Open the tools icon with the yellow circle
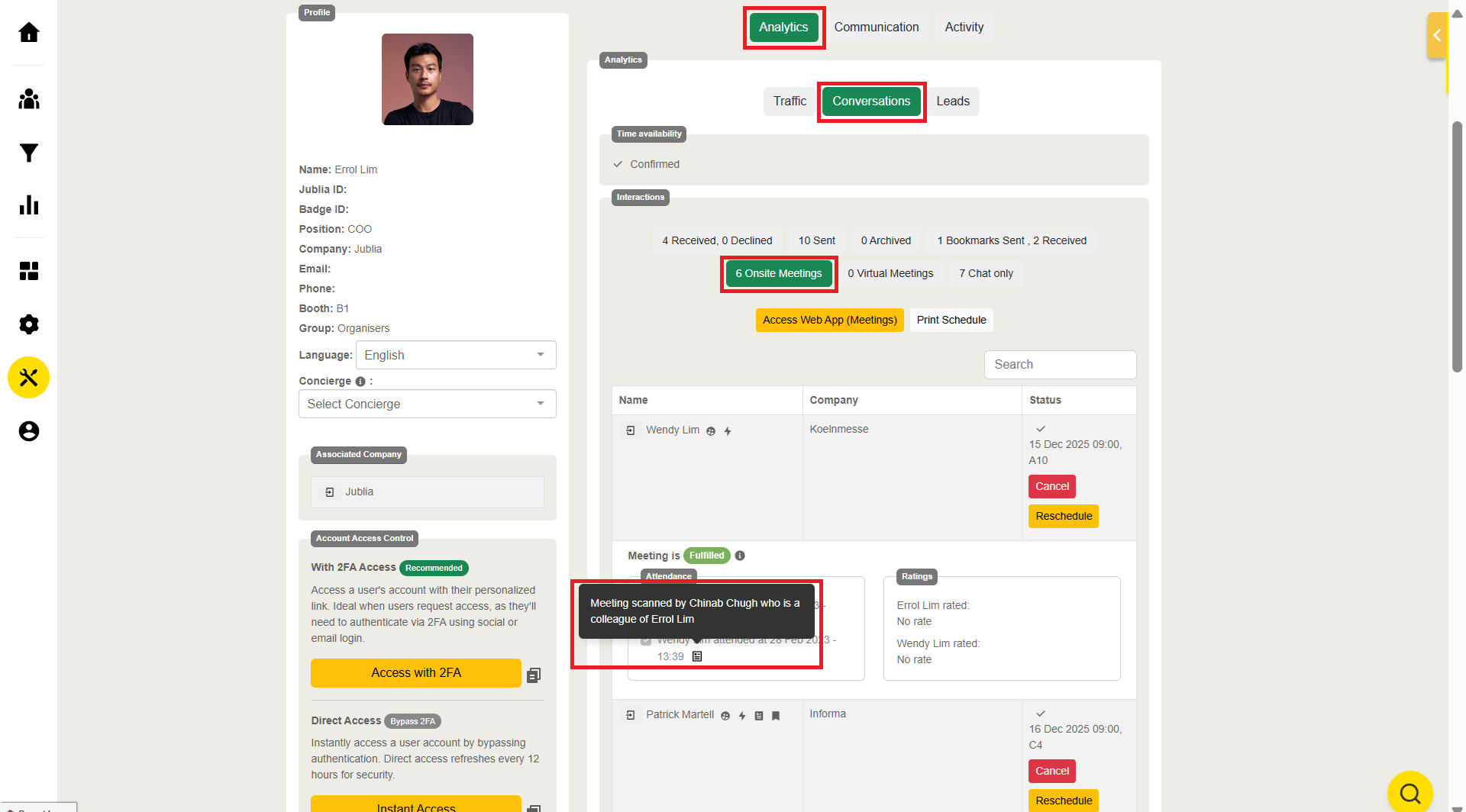Image resolution: width=1466 pixels, height=812 pixels. (29, 378)
